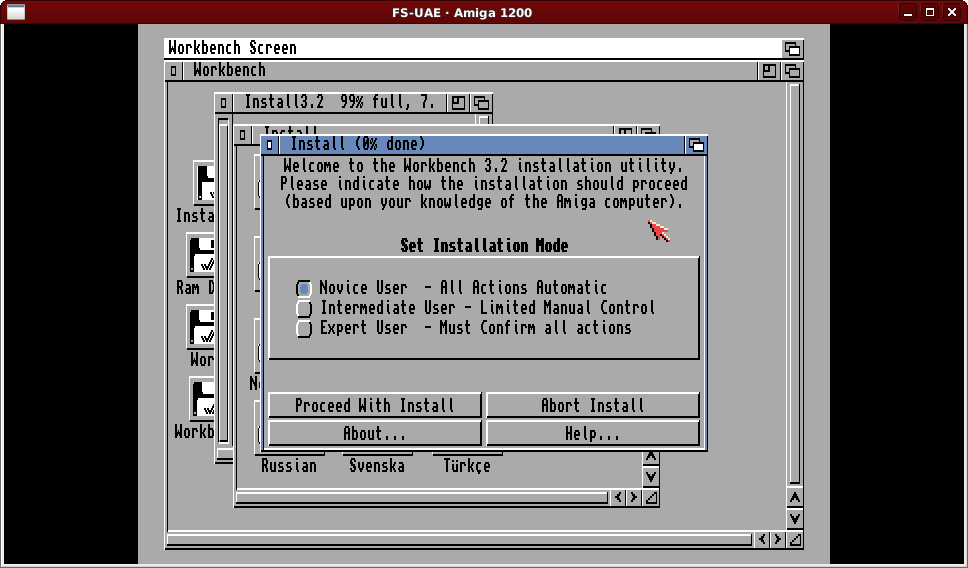
Task: Click up arrow of Install drawer window scrollbar
Action: coord(651,457)
